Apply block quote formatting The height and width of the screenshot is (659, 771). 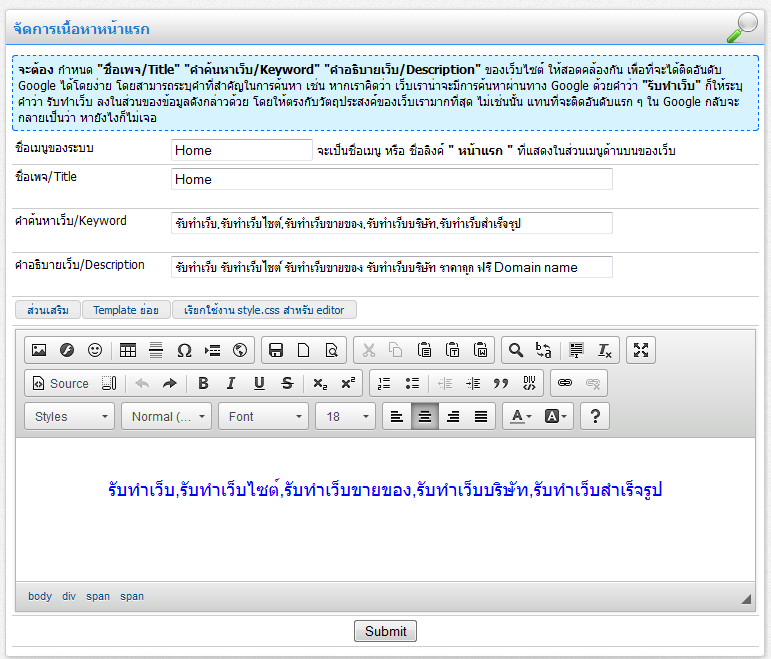coord(501,383)
